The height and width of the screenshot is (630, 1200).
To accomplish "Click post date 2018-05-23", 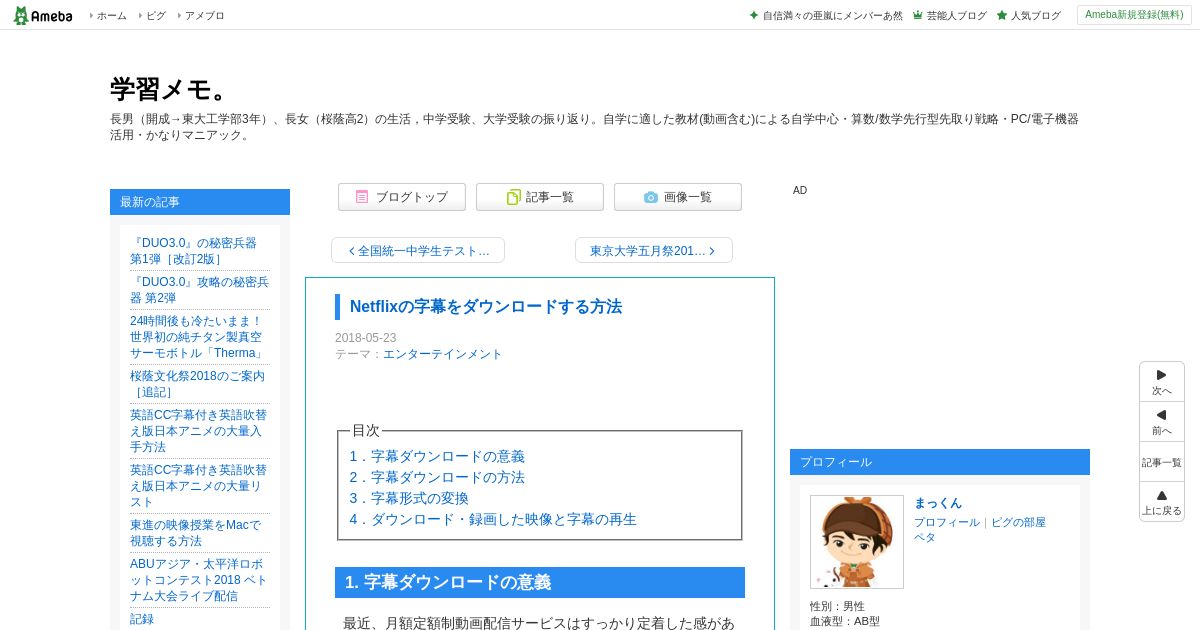I will coord(365,338).
